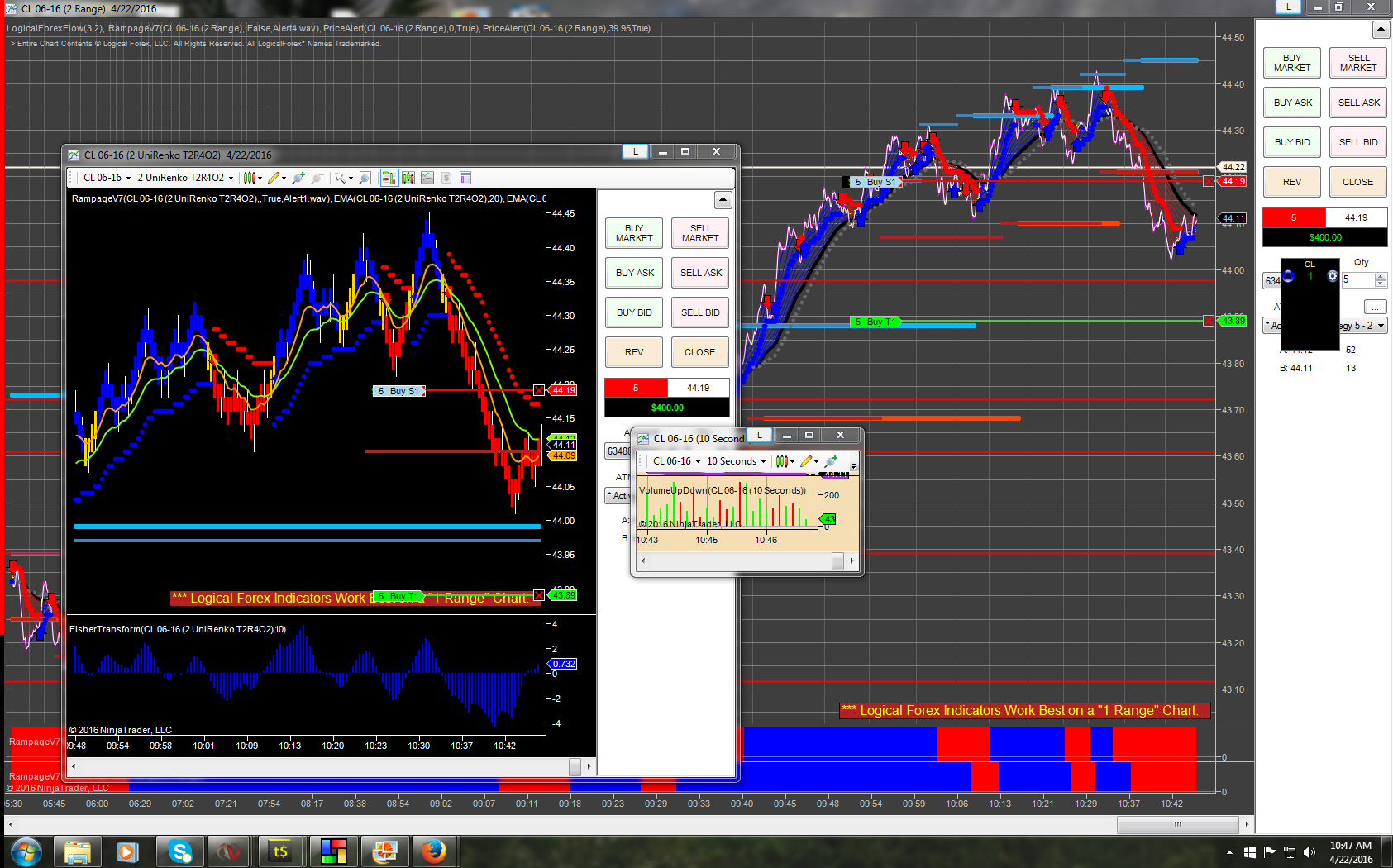
Task: Zoom in using the UniRenko chart magnifier plus icon
Action: click(x=298, y=178)
